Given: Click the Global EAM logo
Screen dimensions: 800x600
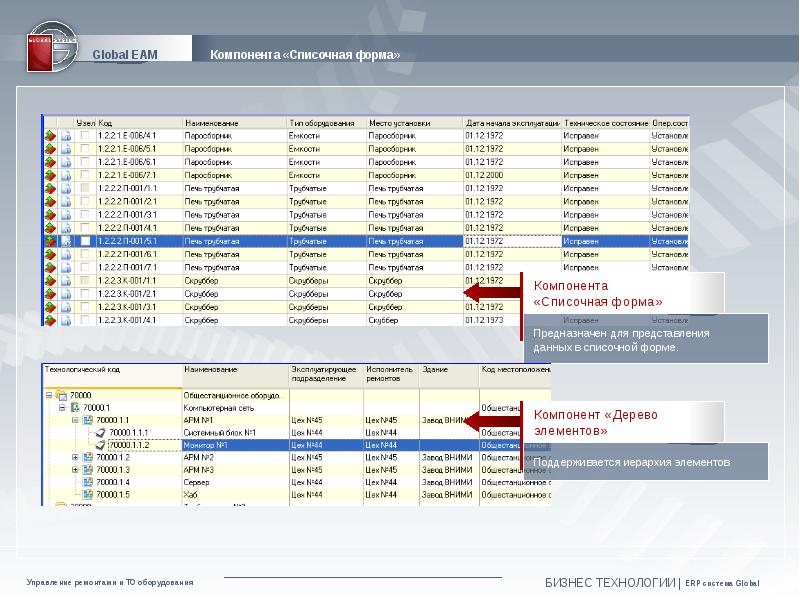Looking at the screenshot, I should [x=50, y=49].
